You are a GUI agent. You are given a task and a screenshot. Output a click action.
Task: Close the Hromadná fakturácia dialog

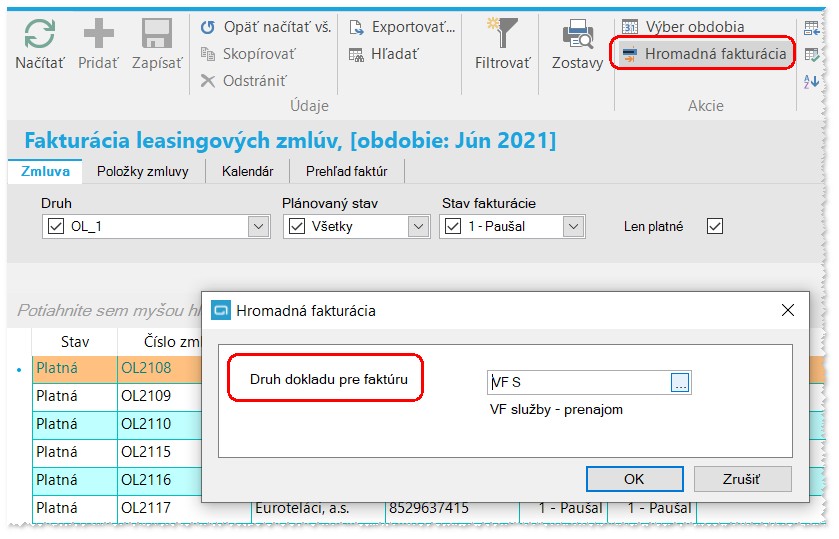point(788,310)
